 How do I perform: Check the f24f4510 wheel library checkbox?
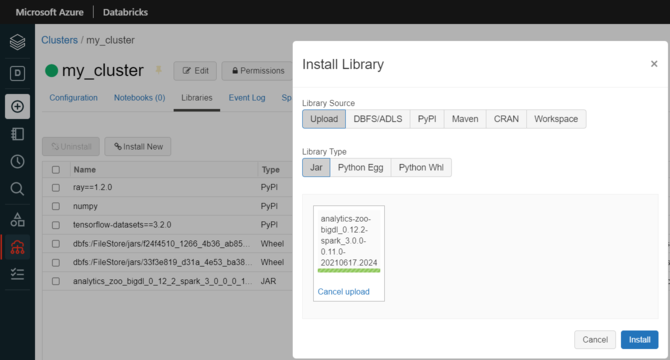[x=56, y=244]
